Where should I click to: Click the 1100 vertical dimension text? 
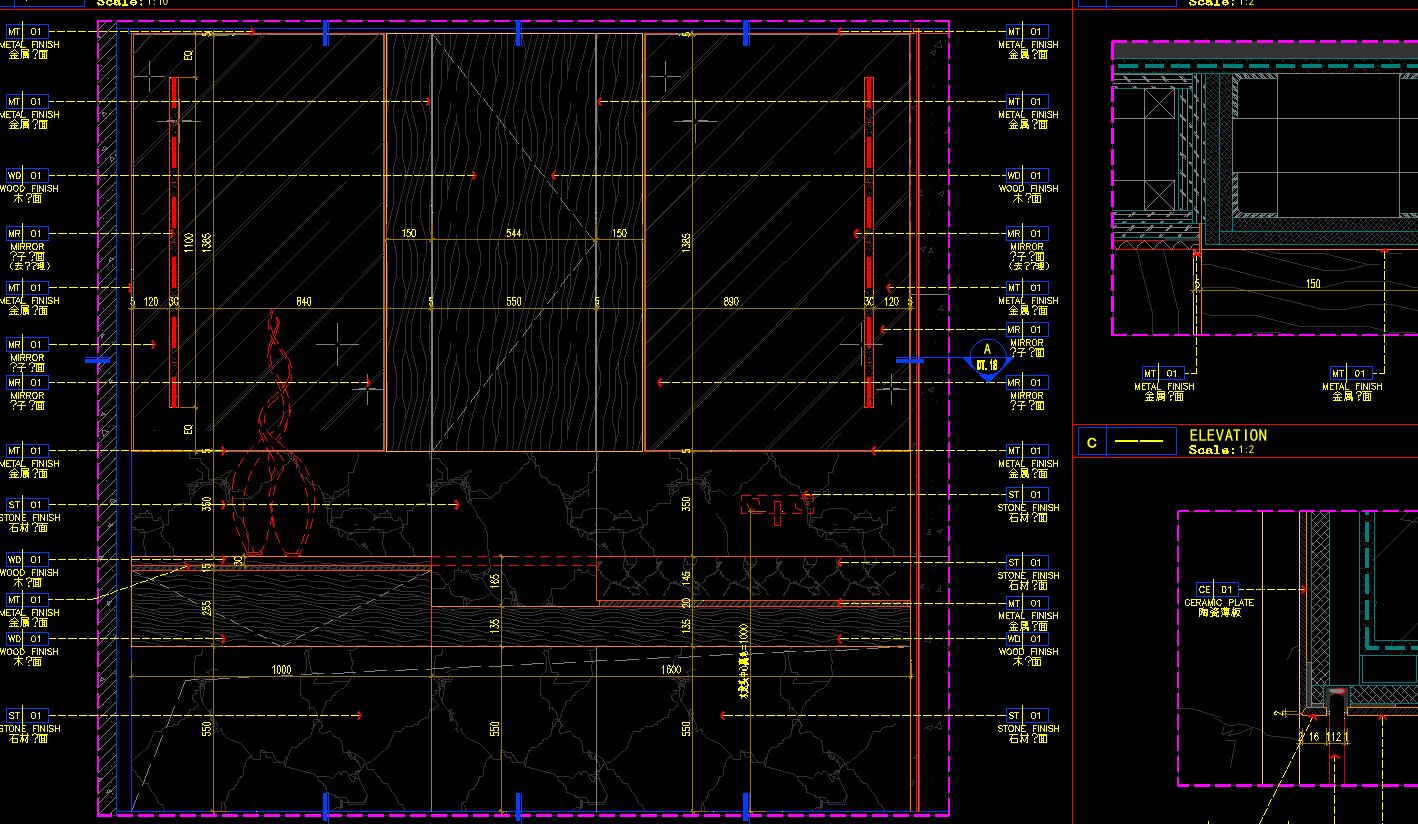click(188, 243)
